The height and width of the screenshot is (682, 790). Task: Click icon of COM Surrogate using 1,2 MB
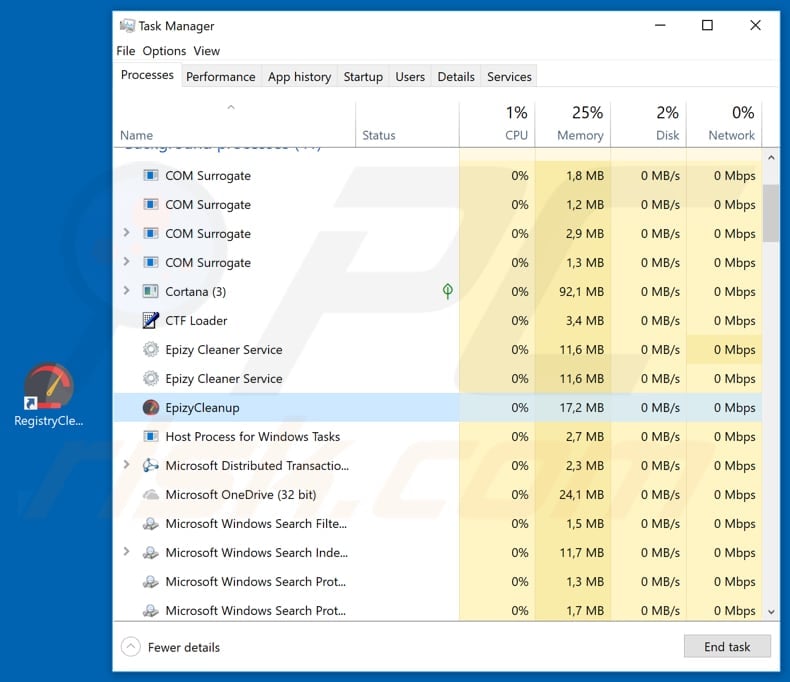click(x=151, y=204)
